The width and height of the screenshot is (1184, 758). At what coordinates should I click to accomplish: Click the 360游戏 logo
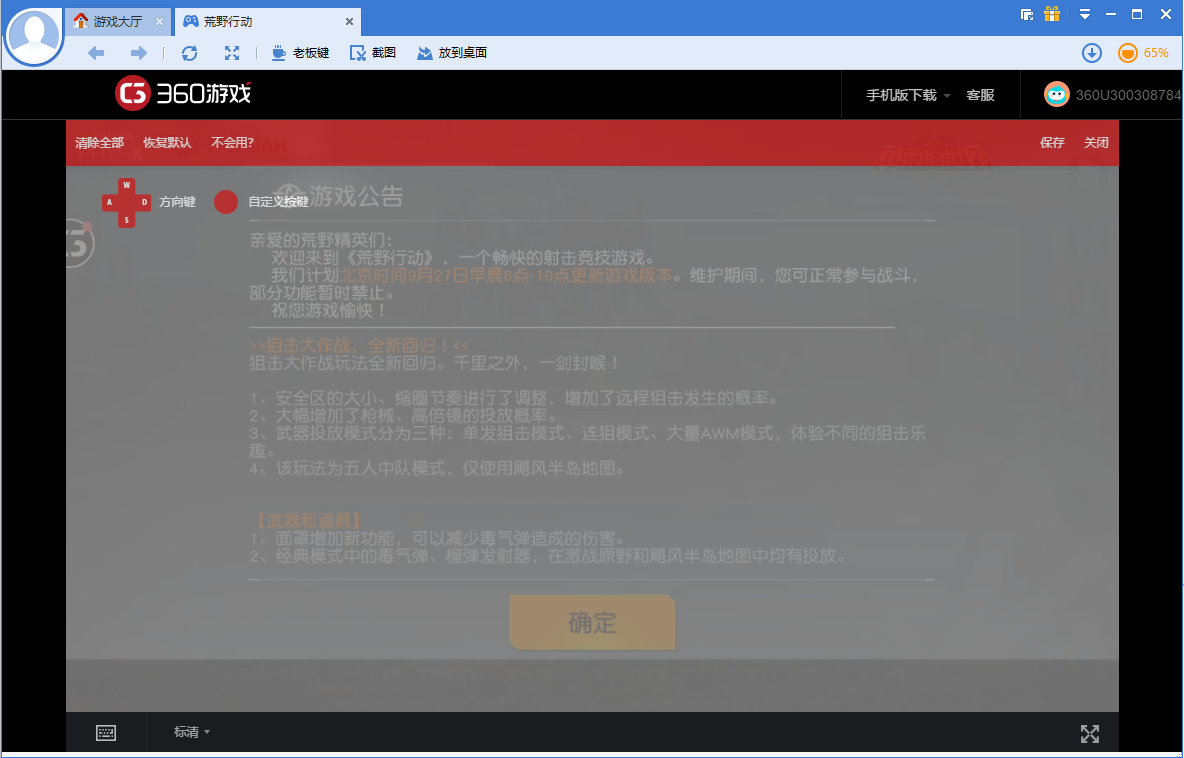click(x=183, y=94)
